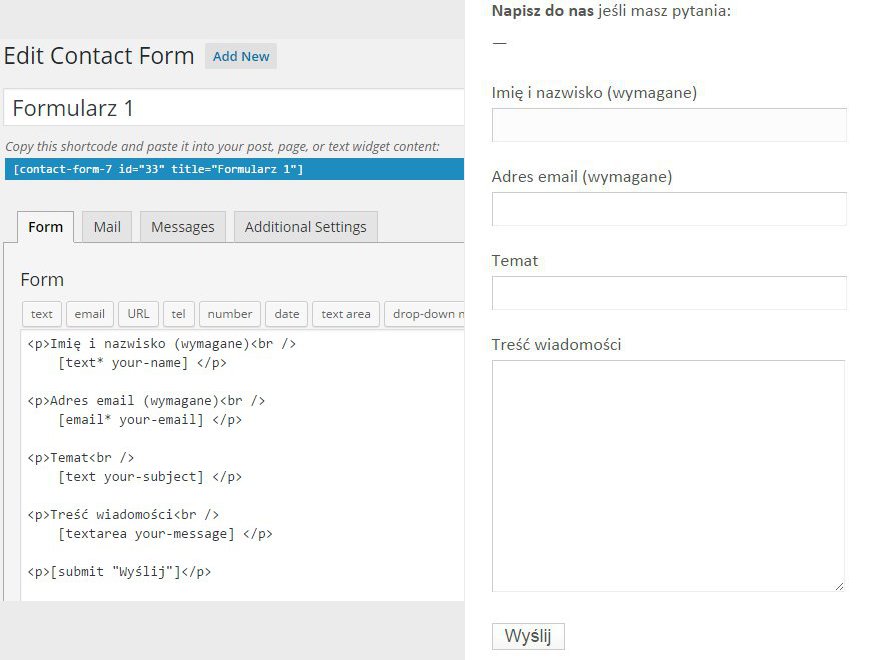
Task: Open the Messages tab
Action: pyautogui.click(x=182, y=227)
